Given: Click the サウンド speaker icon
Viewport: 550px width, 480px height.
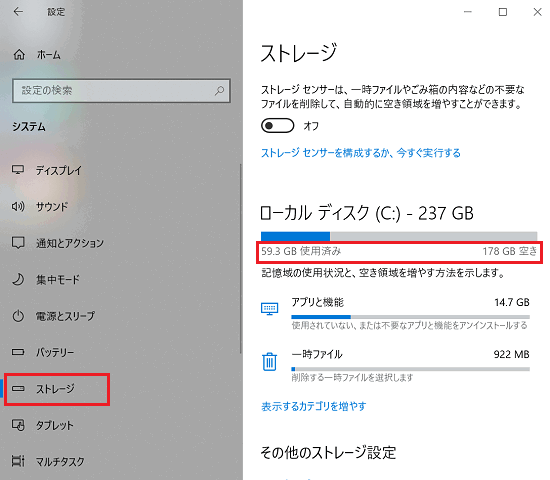Looking at the screenshot, I should coord(18,206).
